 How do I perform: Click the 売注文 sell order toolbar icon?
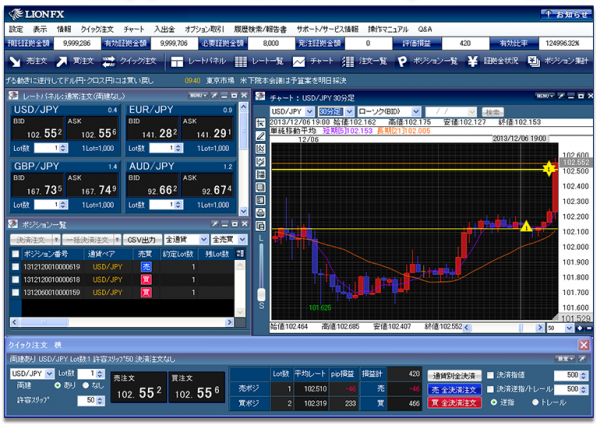coord(15,62)
